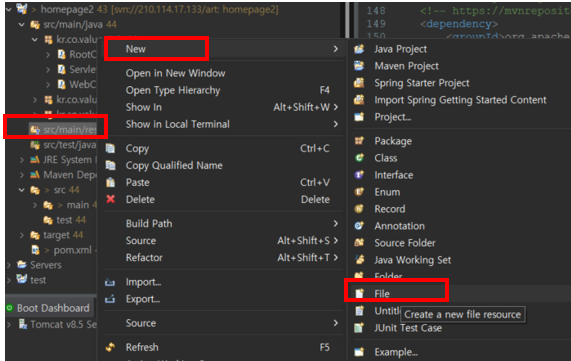The image size is (571, 361).
Task: Select pom.xml in the tree
Action: point(72,250)
